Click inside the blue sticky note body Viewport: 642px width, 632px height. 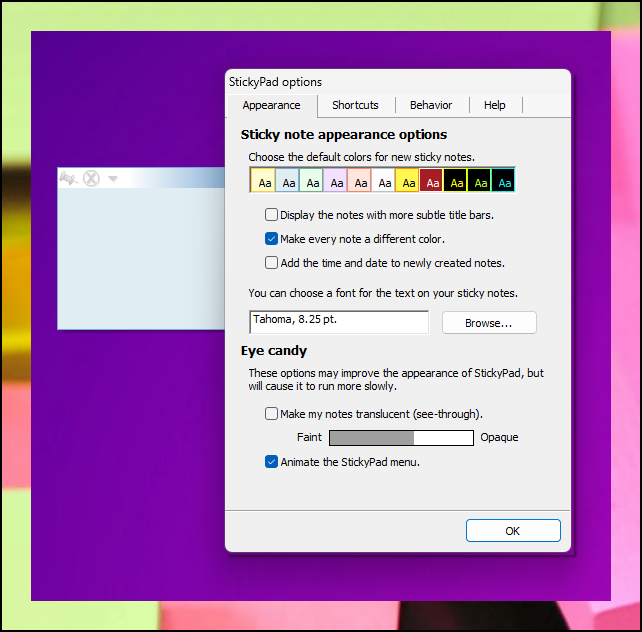141,258
